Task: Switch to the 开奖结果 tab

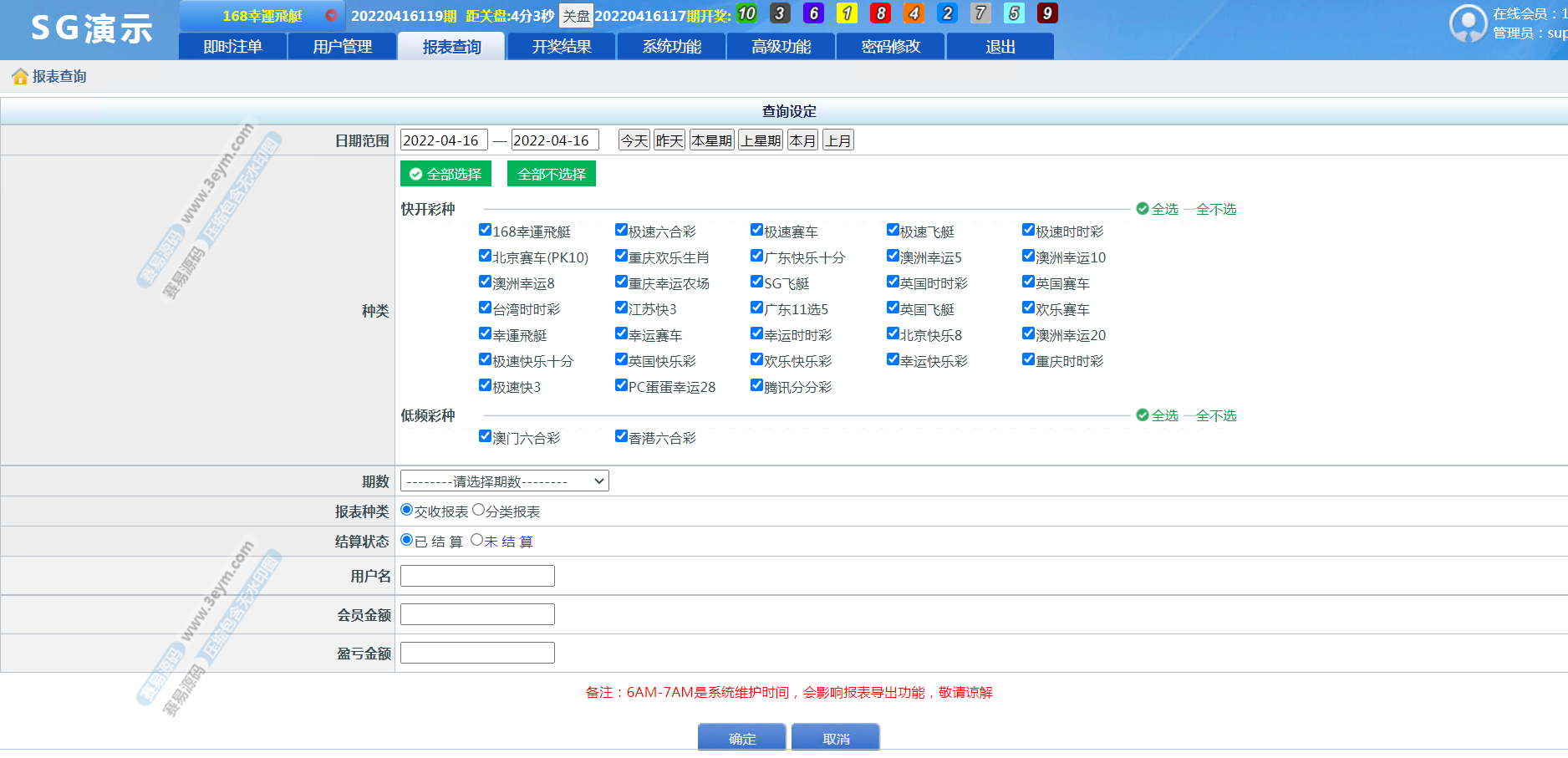Action: click(562, 47)
